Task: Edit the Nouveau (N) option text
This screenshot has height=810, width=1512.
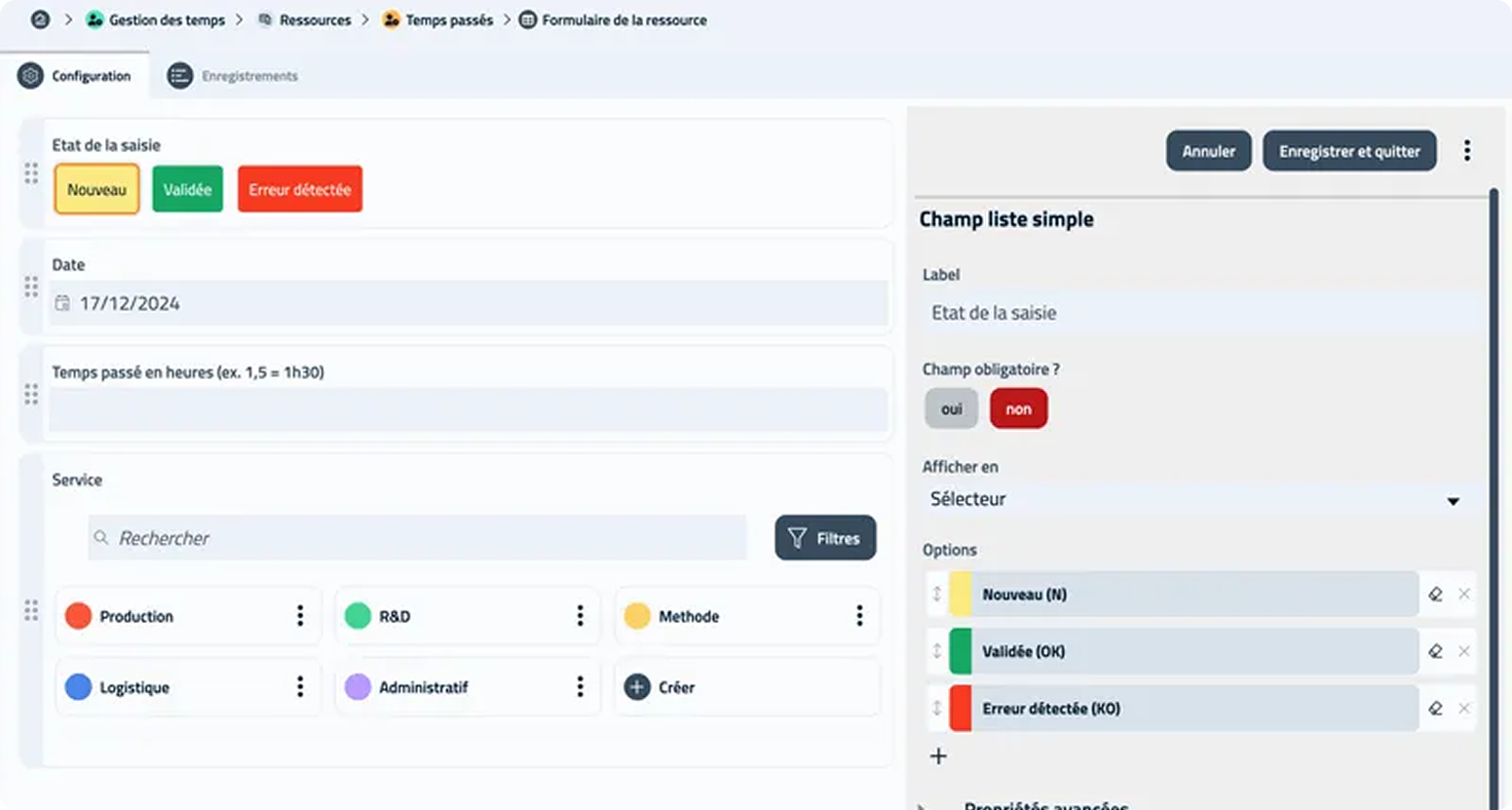Action: click(x=1194, y=594)
